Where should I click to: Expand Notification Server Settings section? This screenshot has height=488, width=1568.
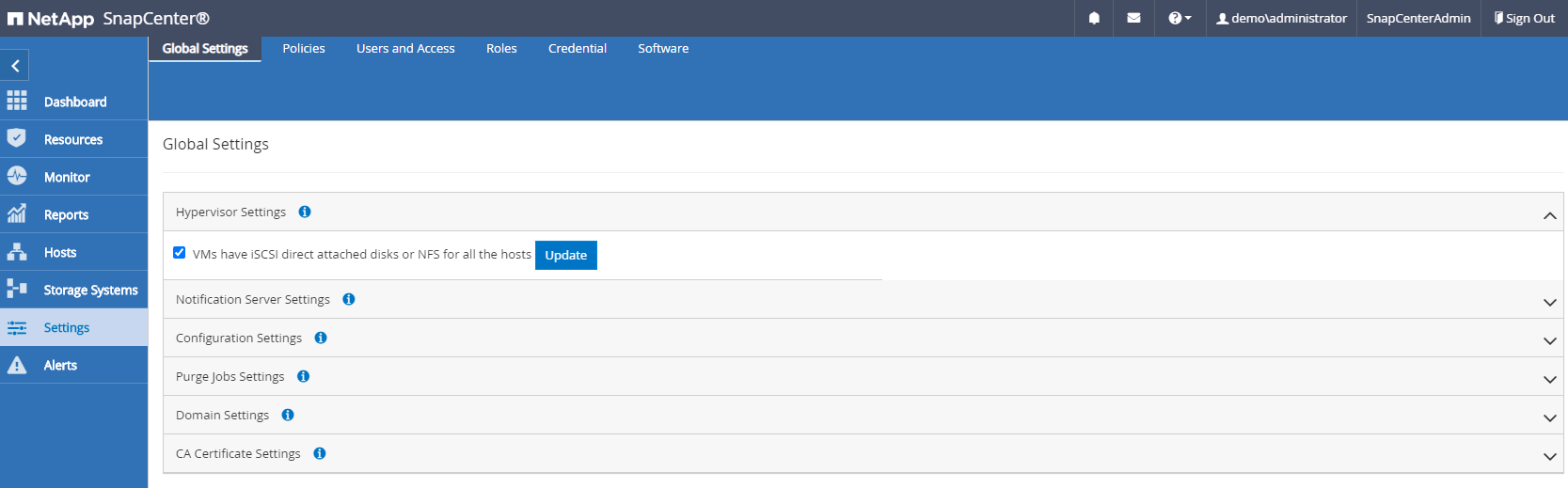click(1549, 302)
